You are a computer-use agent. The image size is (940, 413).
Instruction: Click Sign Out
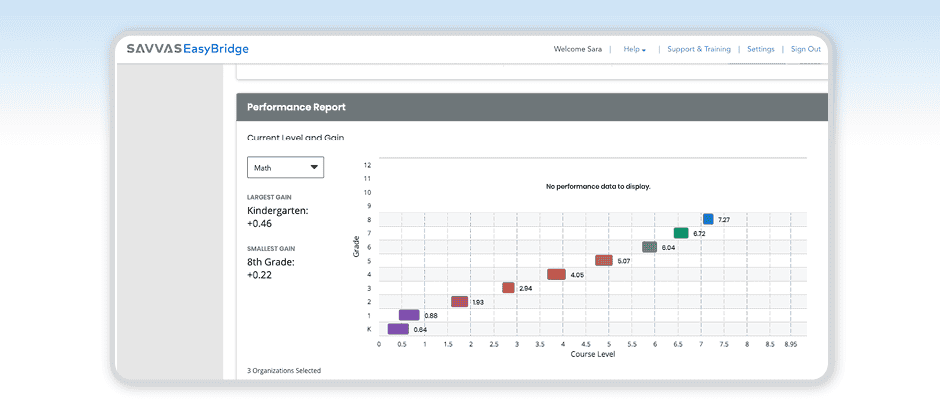805,49
